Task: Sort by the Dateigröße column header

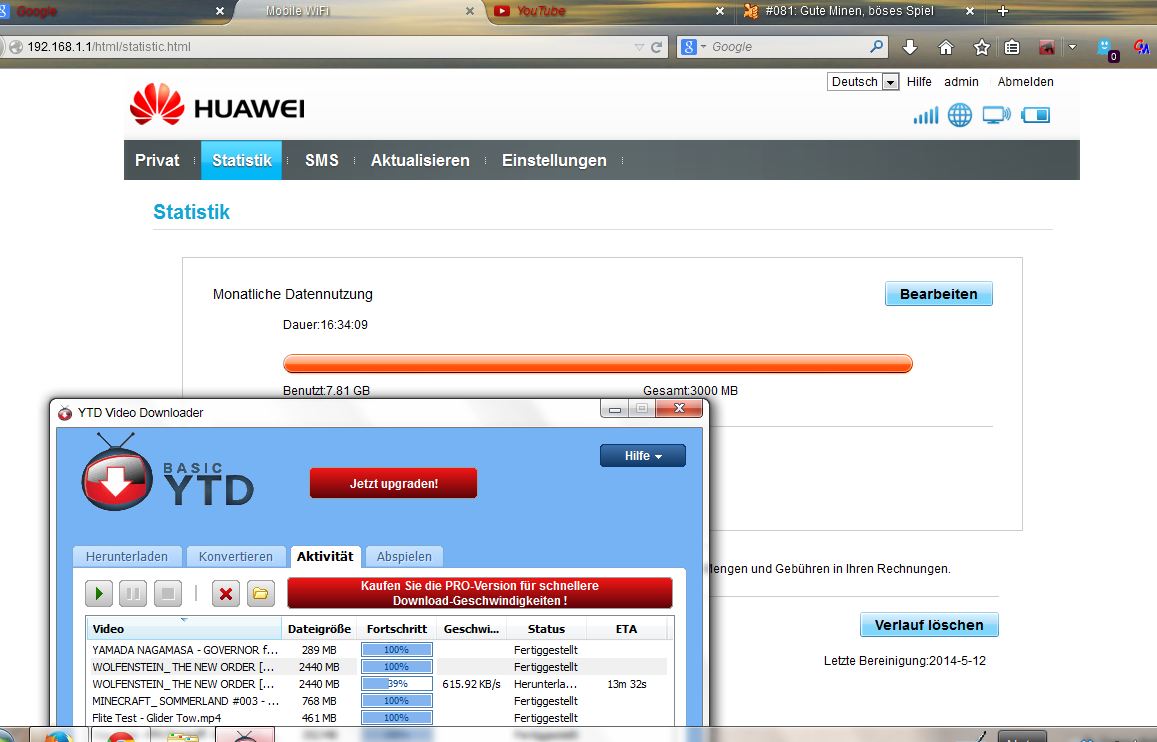Action: pos(319,628)
